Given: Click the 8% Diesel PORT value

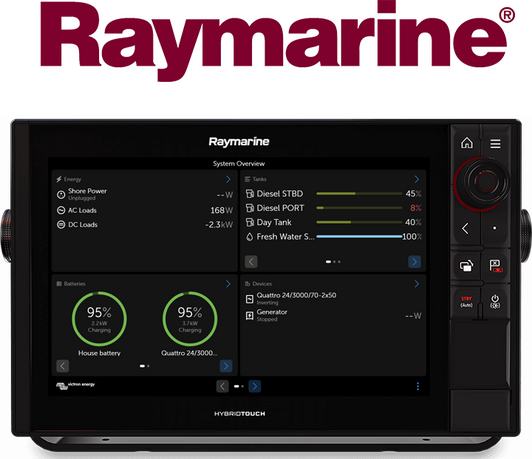Looking at the screenshot, I should pyautogui.click(x=416, y=208).
